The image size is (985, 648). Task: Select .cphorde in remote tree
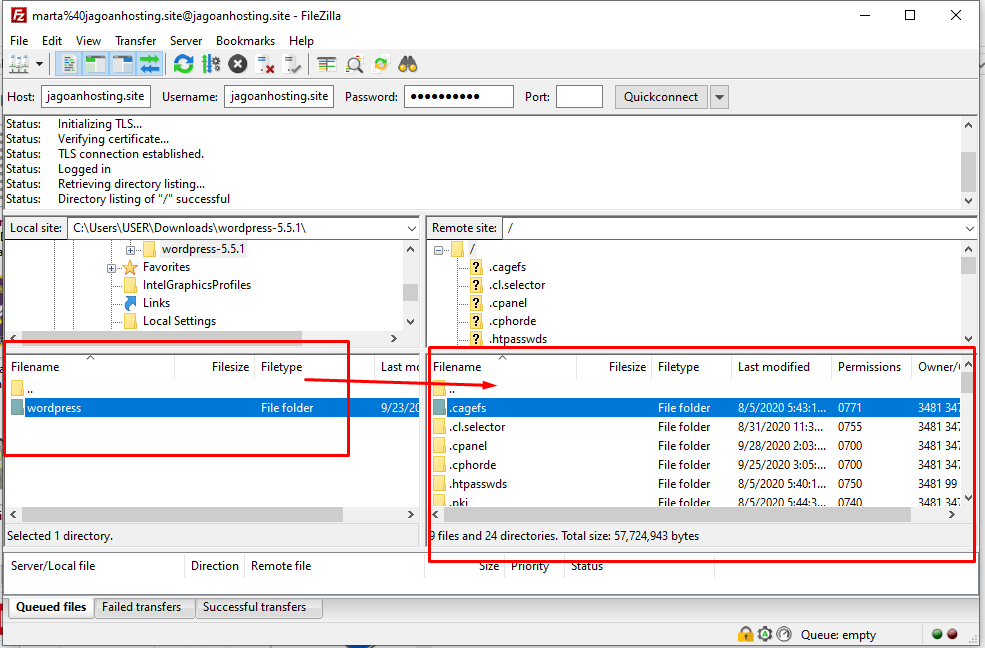512,321
